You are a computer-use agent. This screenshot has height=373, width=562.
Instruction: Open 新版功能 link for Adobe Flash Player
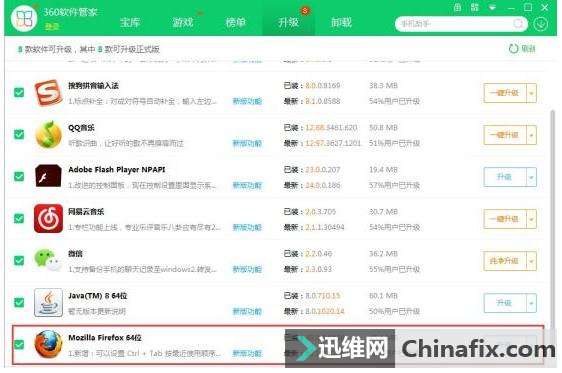247,185
